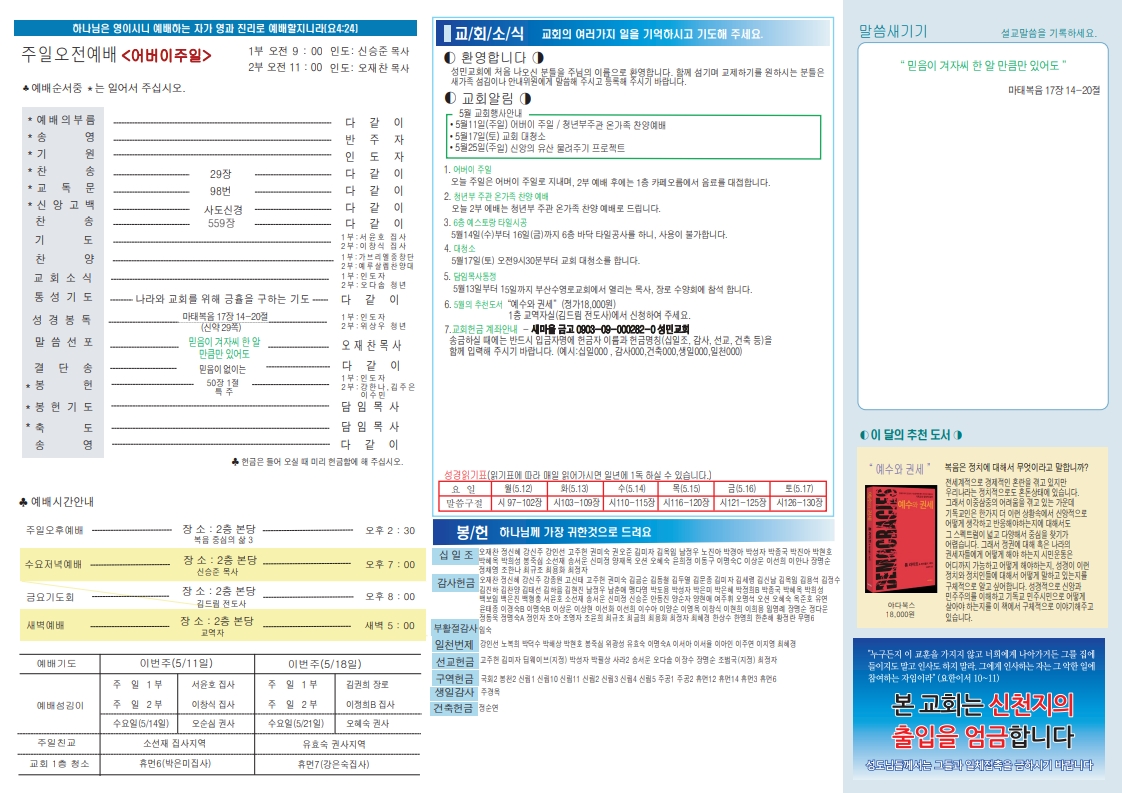Click the '금요기도회' row label
Image resolution: width=1122 pixels, height=793 pixels.
tap(50, 597)
